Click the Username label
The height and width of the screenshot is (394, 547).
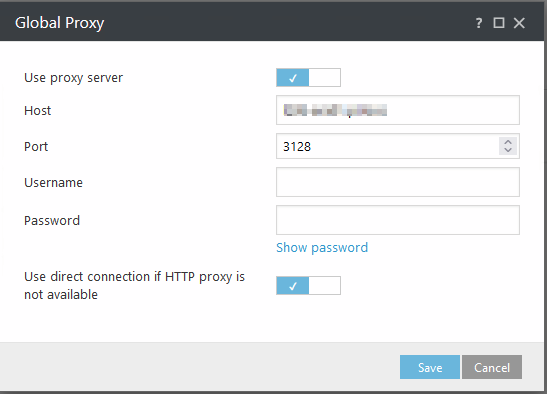pos(53,183)
